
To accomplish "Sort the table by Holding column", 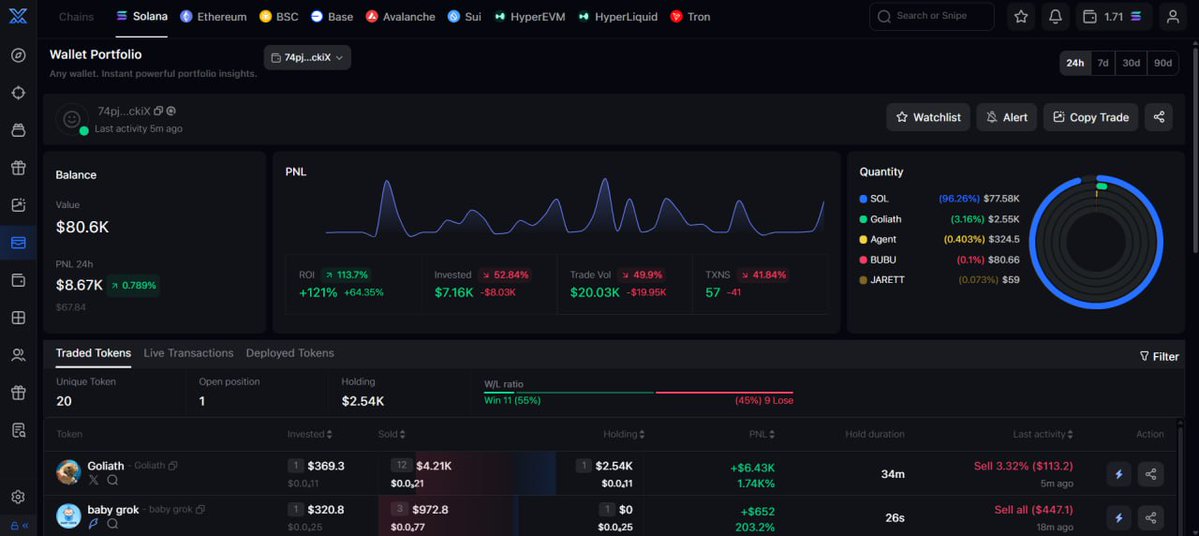I will click(x=624, y=434).
